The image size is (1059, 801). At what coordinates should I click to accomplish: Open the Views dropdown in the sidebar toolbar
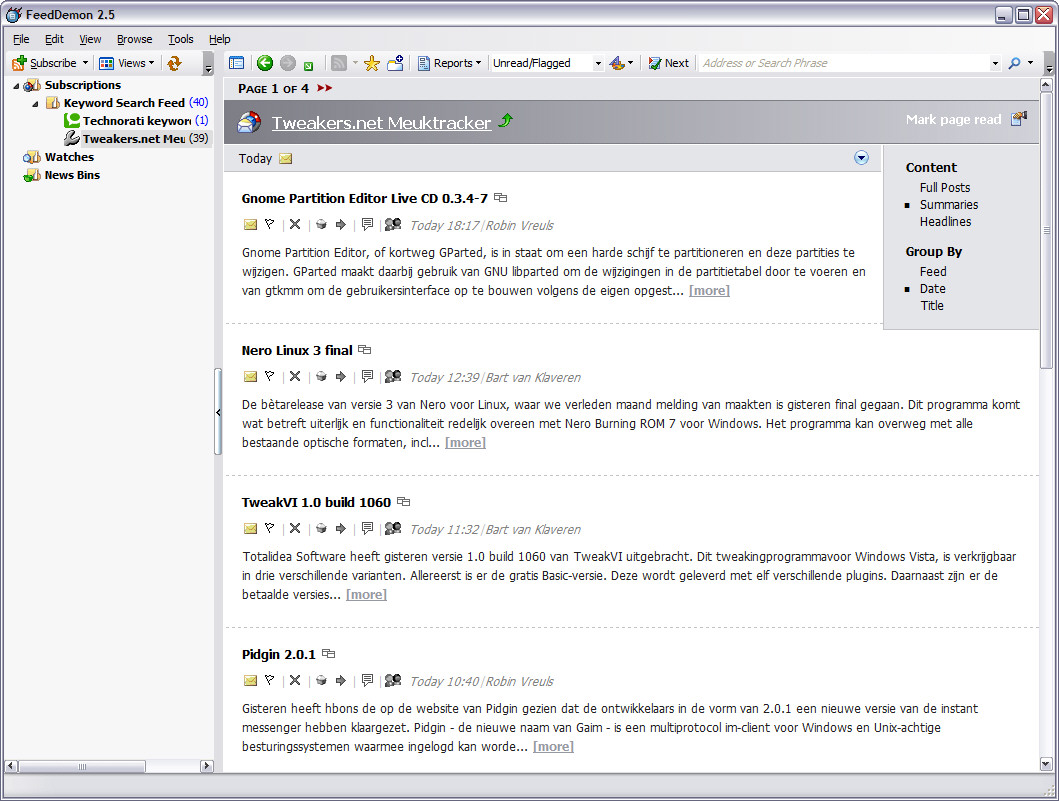pos(126,63)
